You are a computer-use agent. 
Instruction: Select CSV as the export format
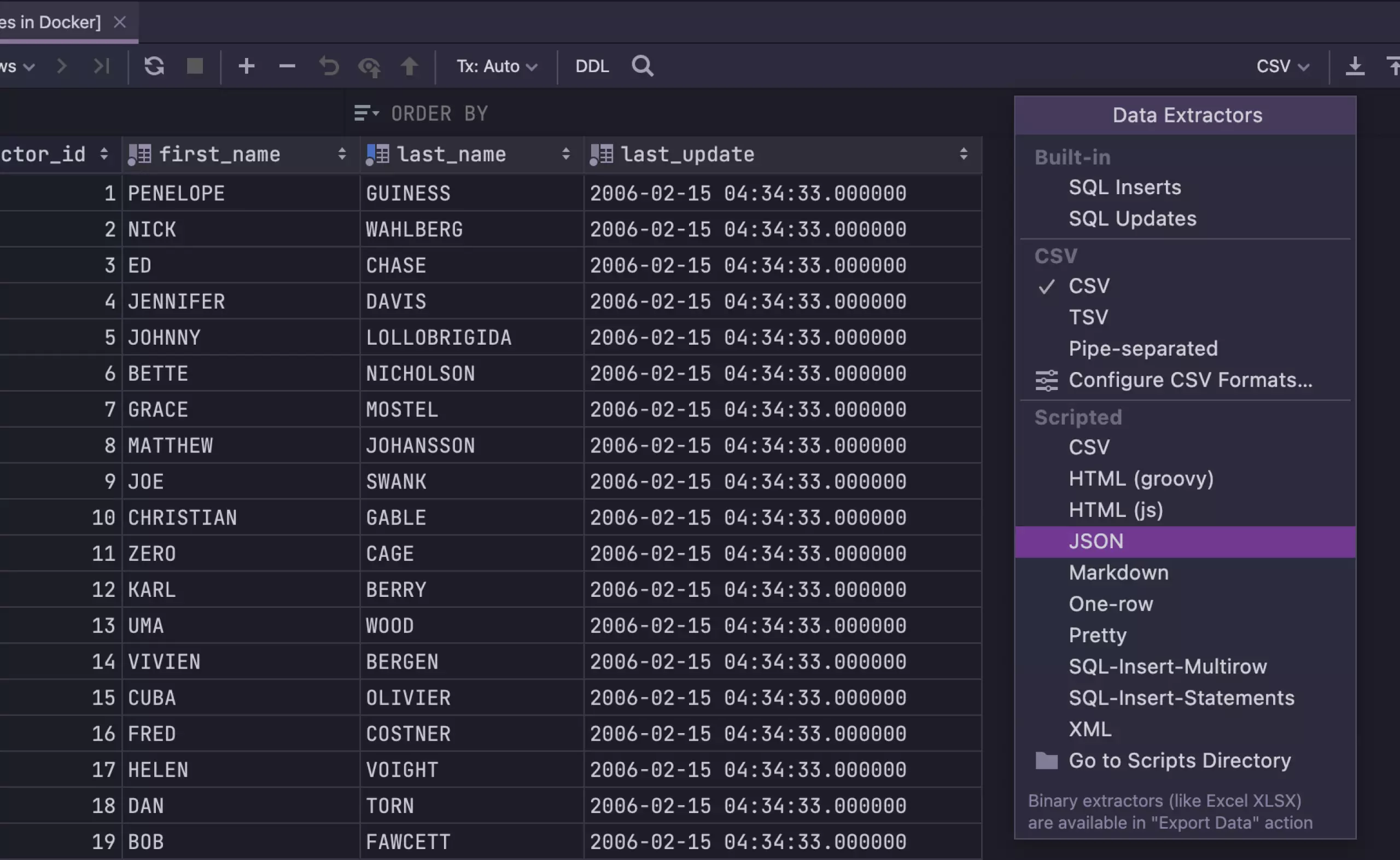pos(1088,287)
